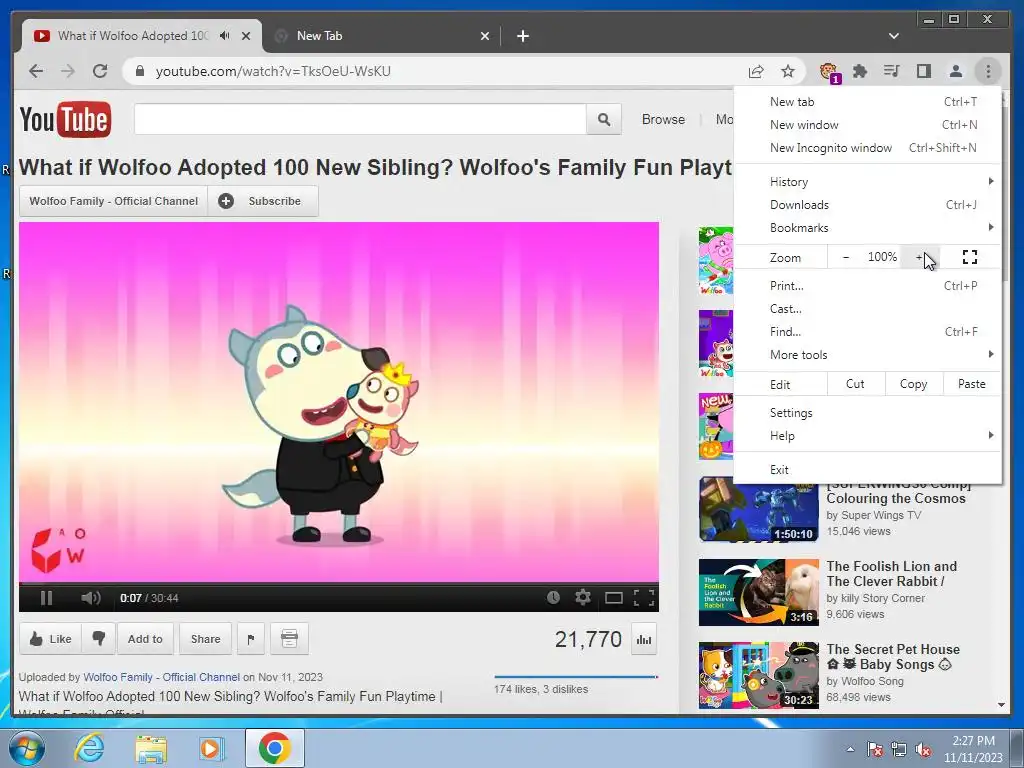Expand the Help submenu
The width and height of the screenshot is (1024, 768).
pos(867,436)
